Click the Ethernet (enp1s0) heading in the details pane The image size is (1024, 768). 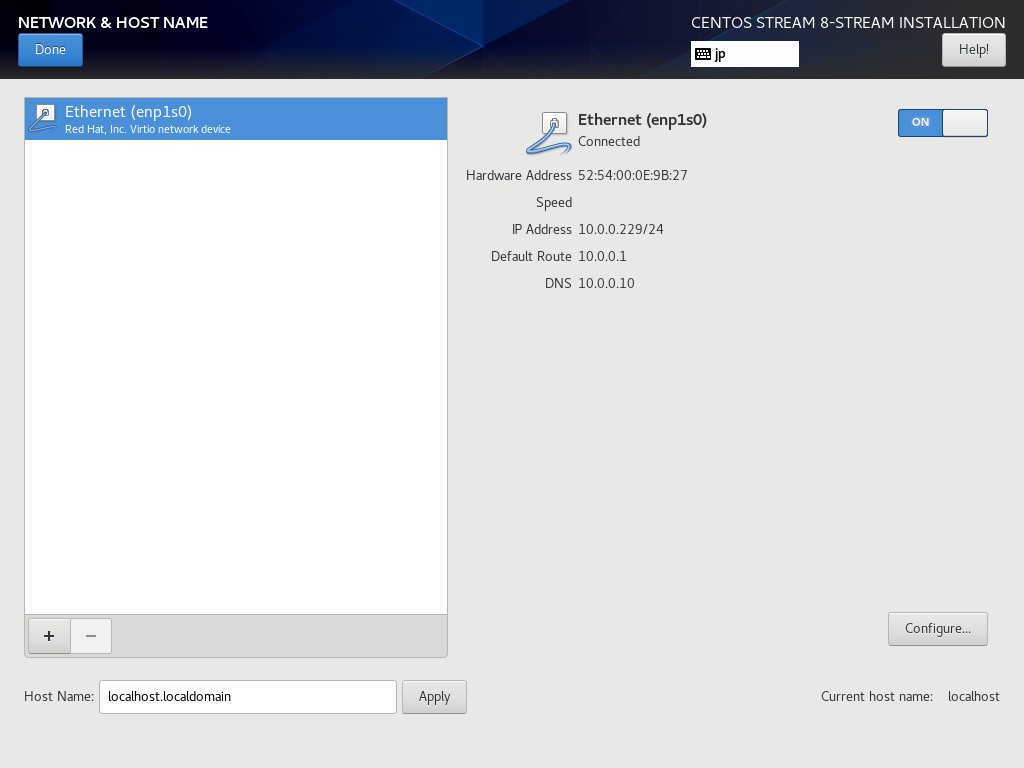[642, 120]
